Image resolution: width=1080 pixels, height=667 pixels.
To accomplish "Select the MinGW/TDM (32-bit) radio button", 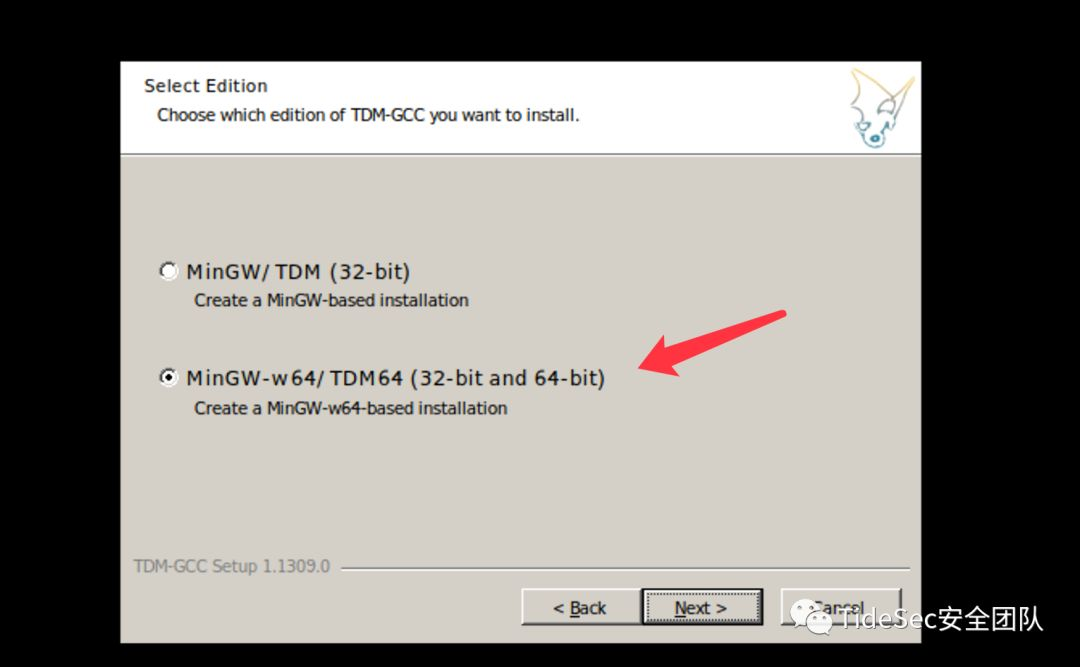I will click(168, 271).
